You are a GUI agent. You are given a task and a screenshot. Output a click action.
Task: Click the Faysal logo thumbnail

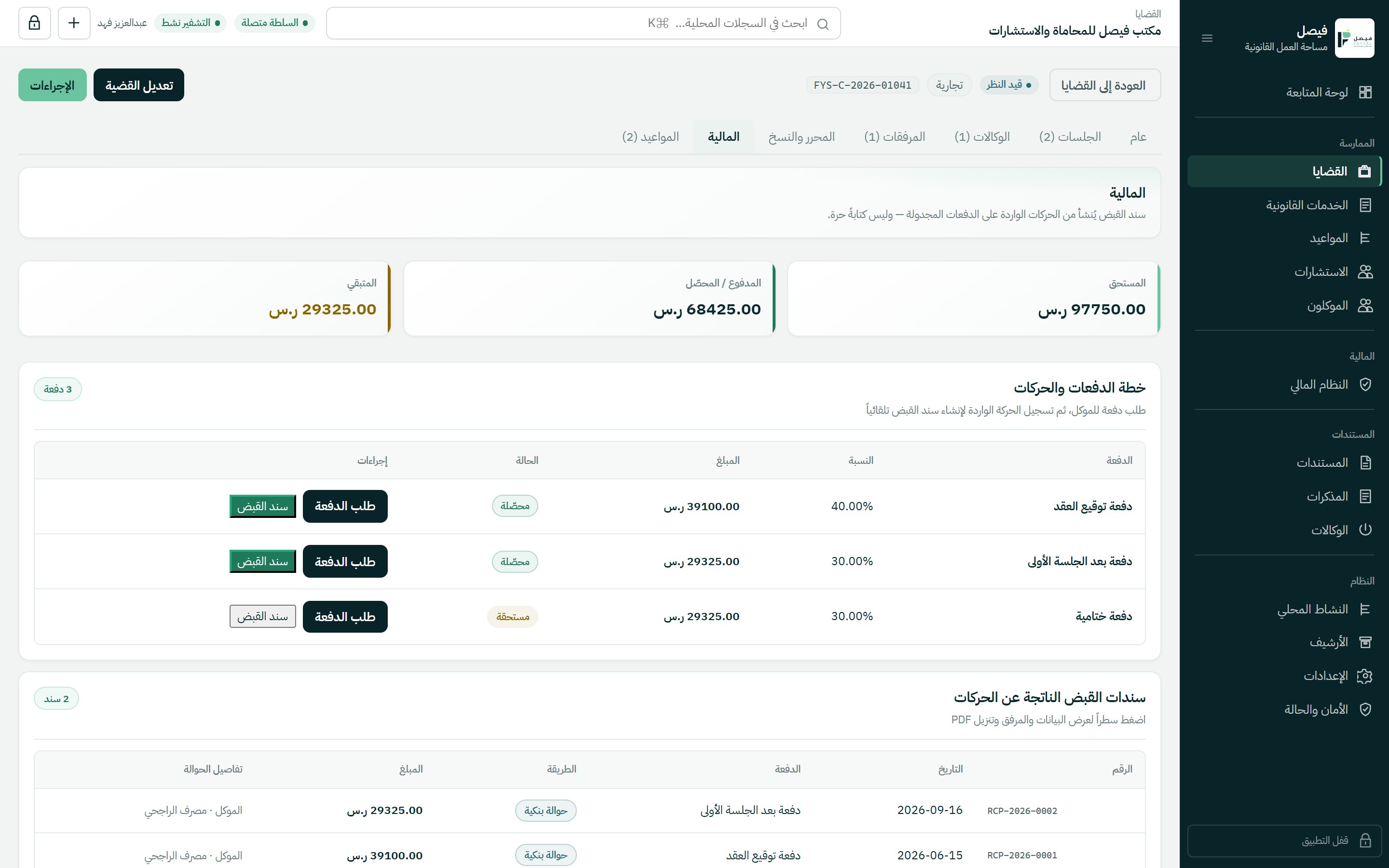click(1354, 38)
